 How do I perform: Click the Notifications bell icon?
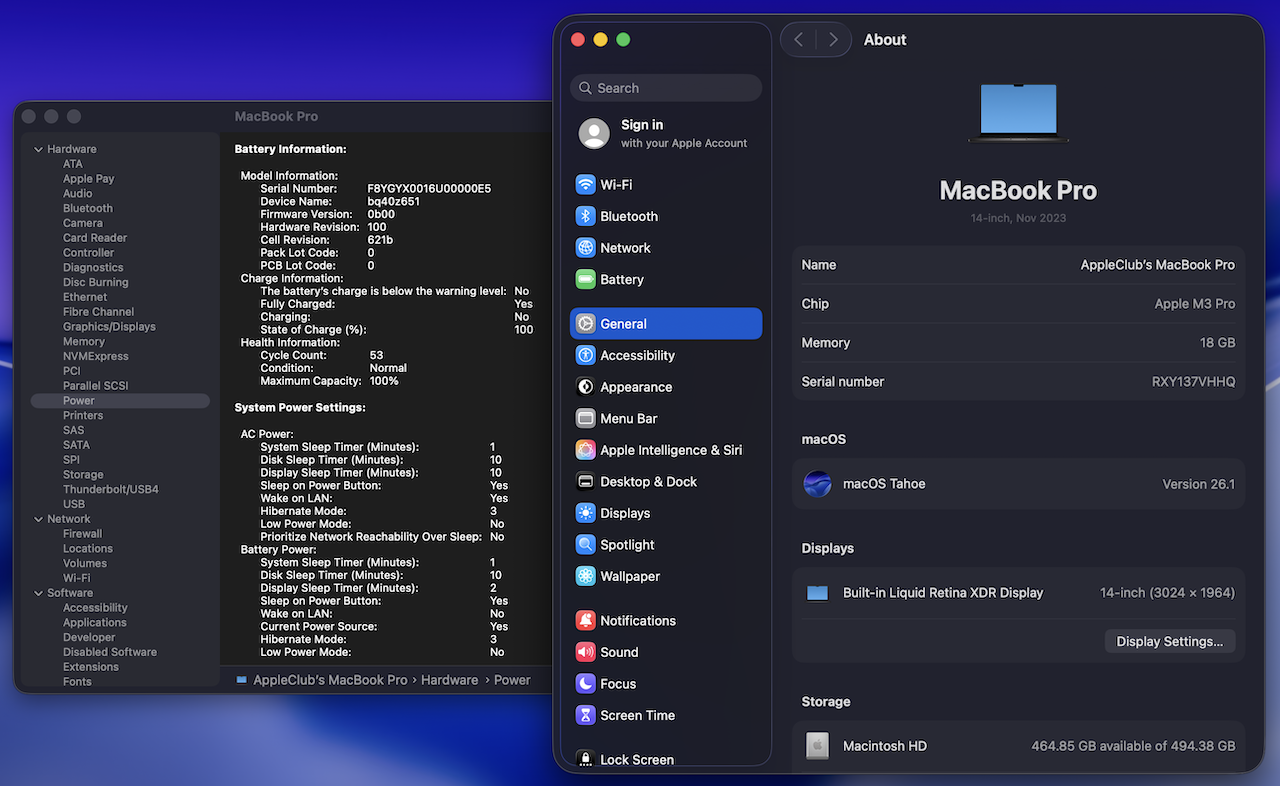tap(585, 621)
